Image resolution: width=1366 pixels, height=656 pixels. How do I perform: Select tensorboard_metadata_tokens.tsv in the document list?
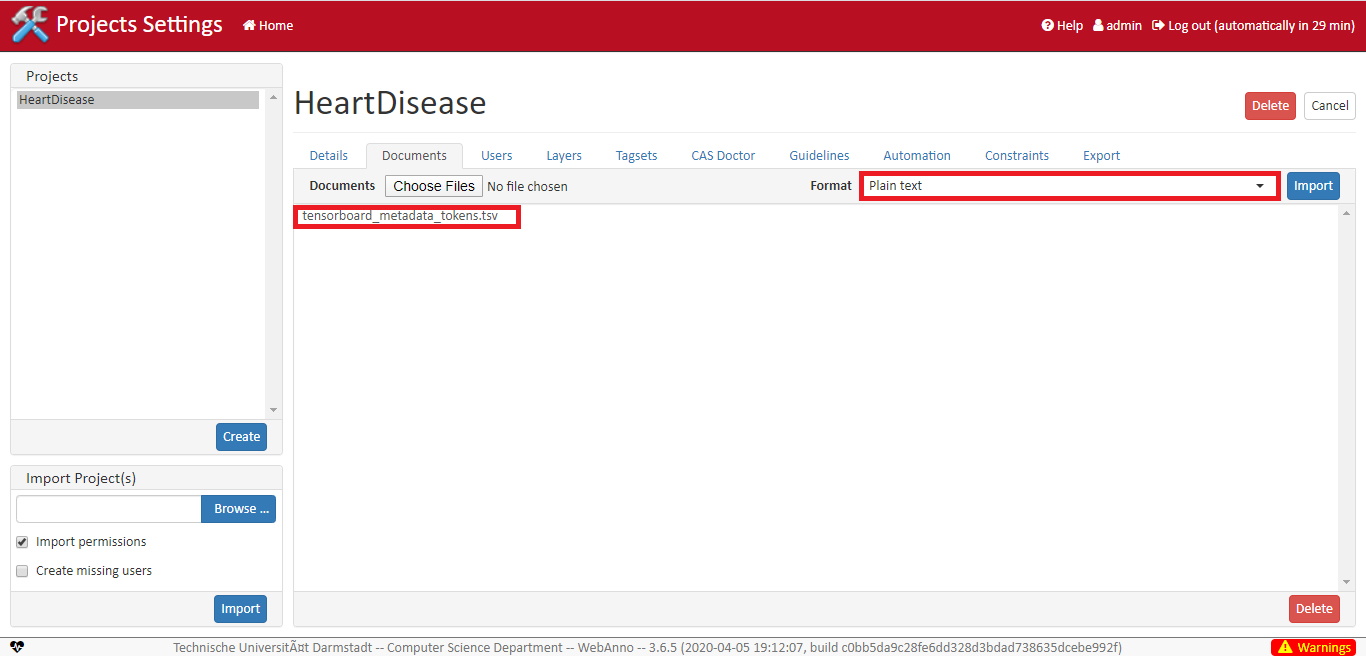pyautogui.click(x=406, y=215)
